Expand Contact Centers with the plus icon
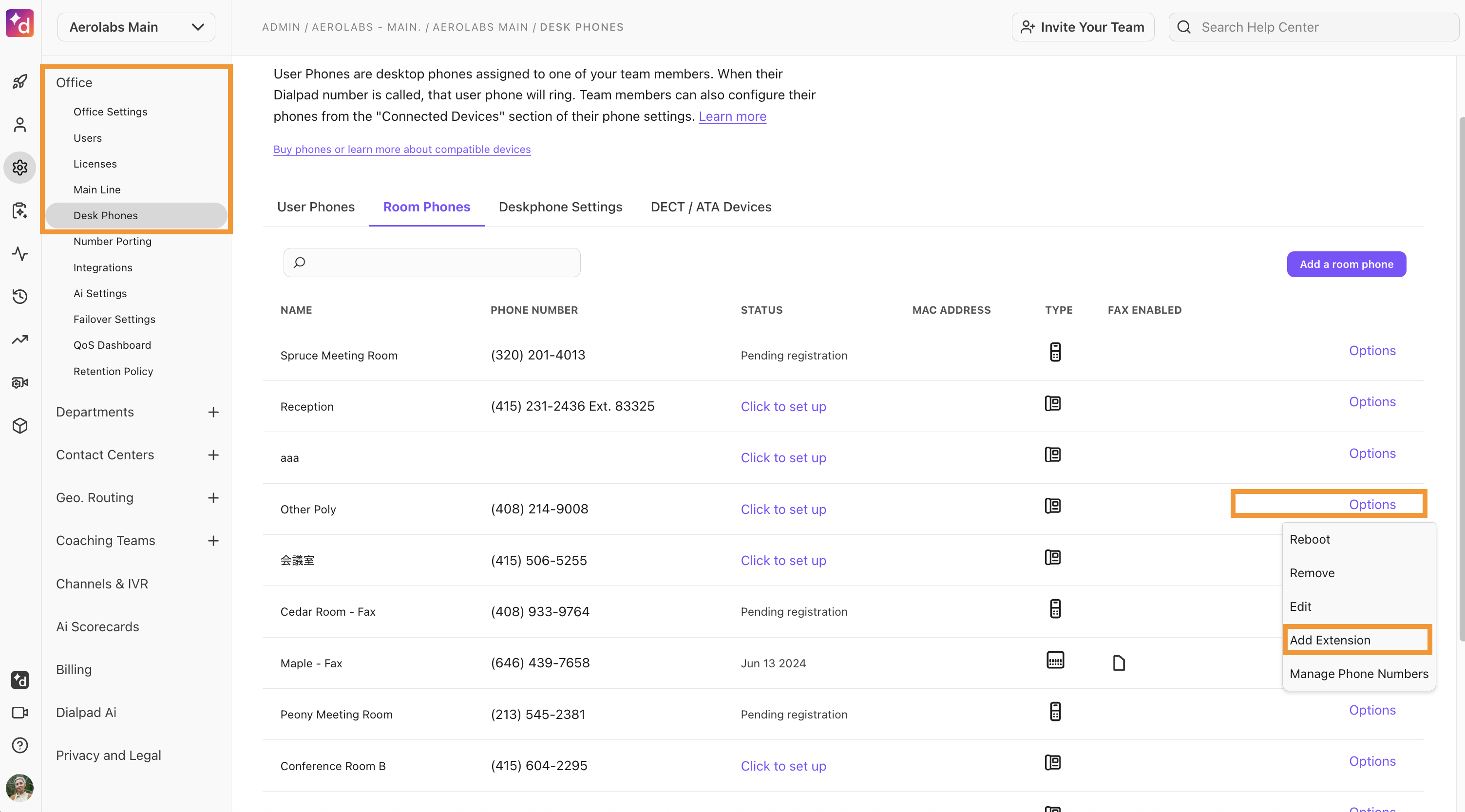This screenshot has height=812, width=1465. 213,455
